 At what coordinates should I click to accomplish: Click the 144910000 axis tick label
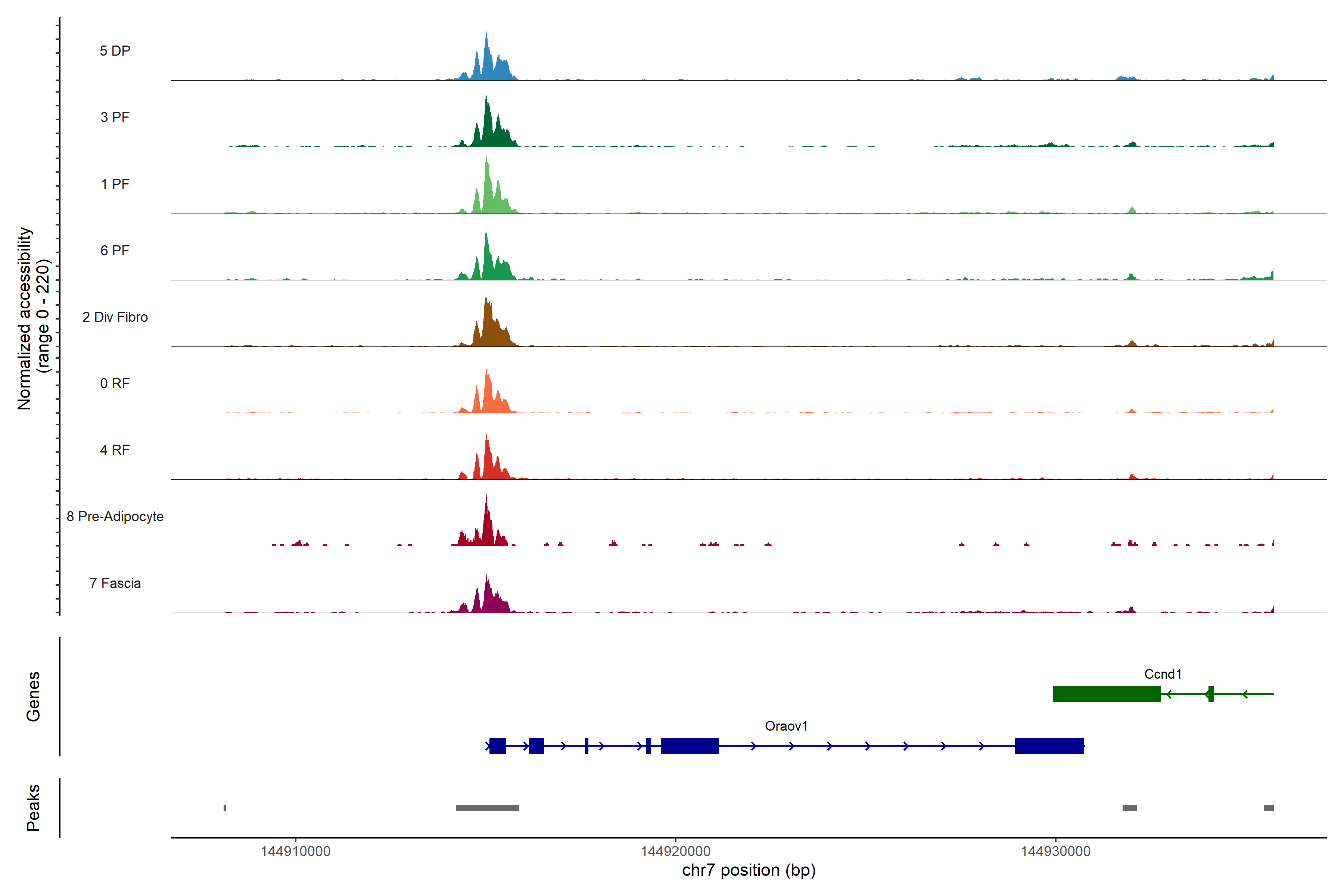point(295,852)
